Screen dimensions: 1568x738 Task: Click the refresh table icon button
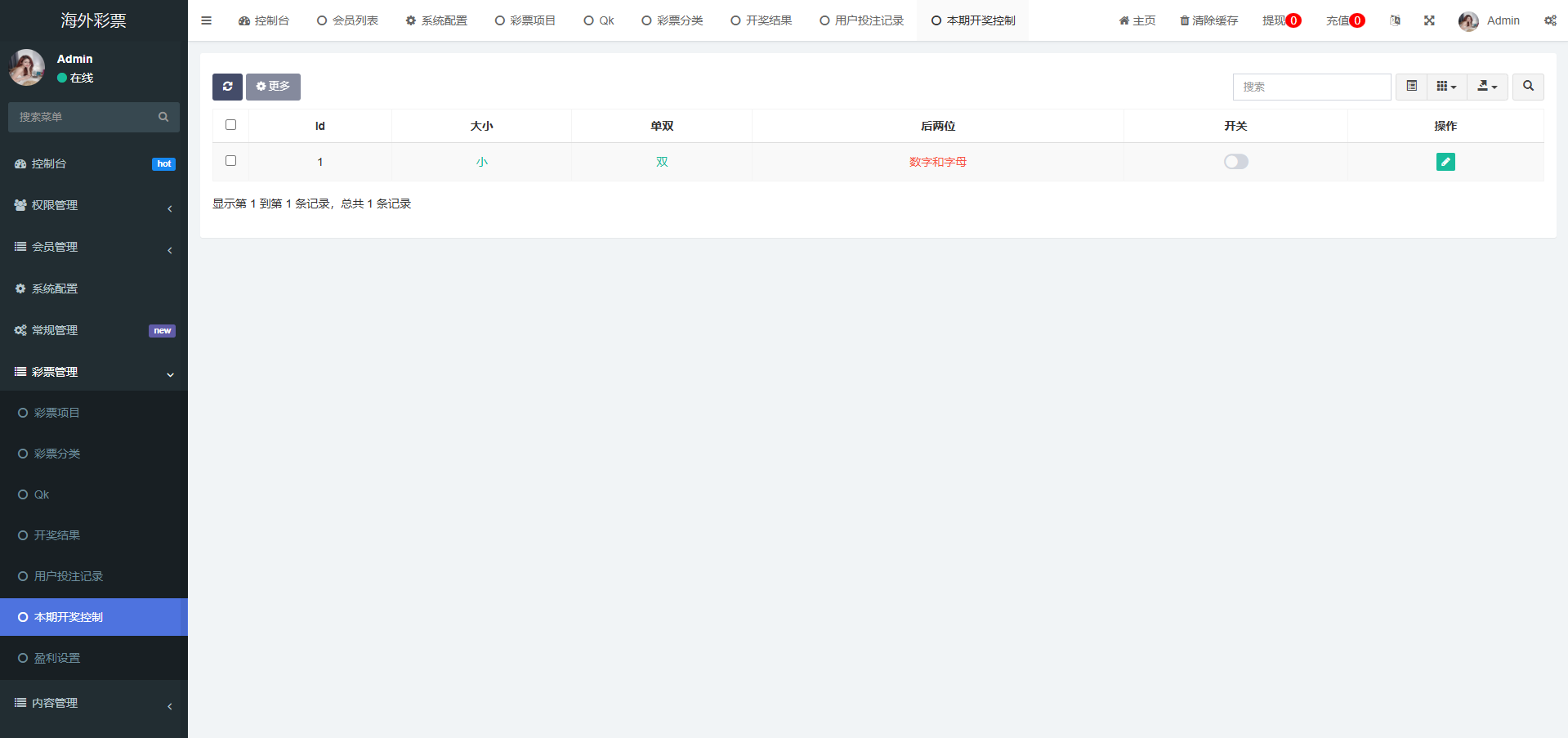coord(227,87)
